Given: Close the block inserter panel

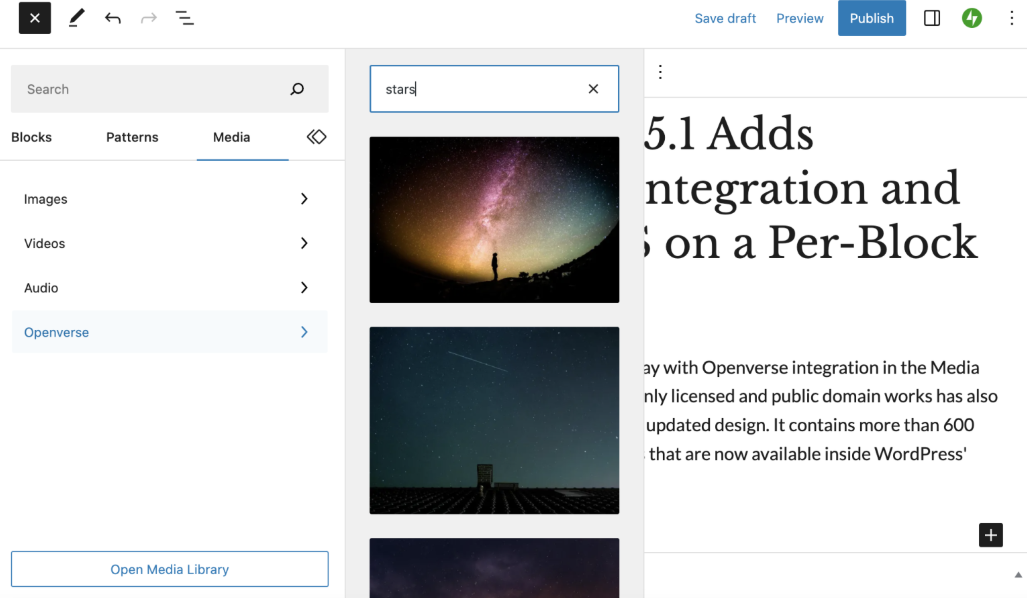Looking at the screenshot, I should tap(33, 17).
